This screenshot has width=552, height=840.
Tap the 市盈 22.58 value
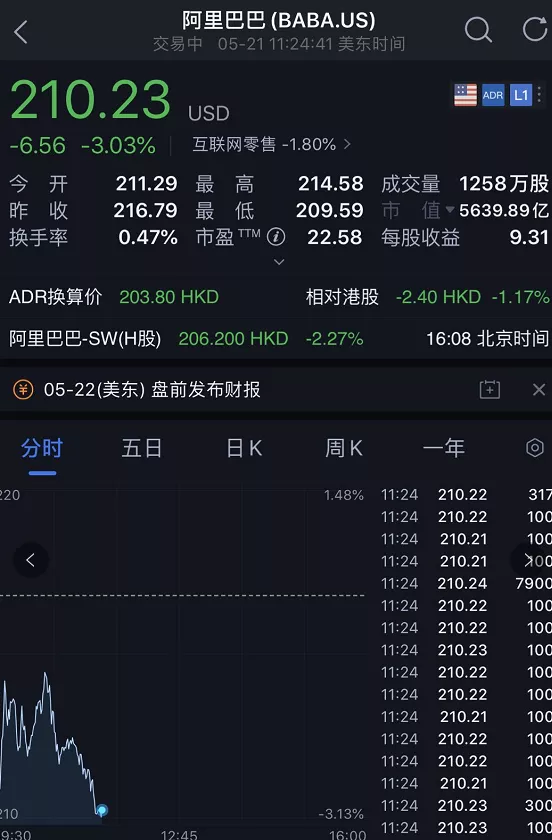click(334, 237)
